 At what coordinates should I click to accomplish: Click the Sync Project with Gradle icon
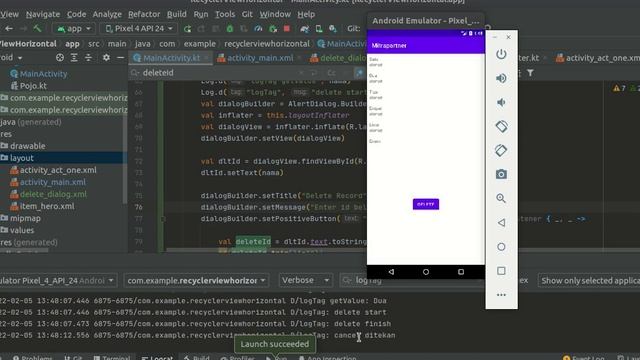coord(304,29)
